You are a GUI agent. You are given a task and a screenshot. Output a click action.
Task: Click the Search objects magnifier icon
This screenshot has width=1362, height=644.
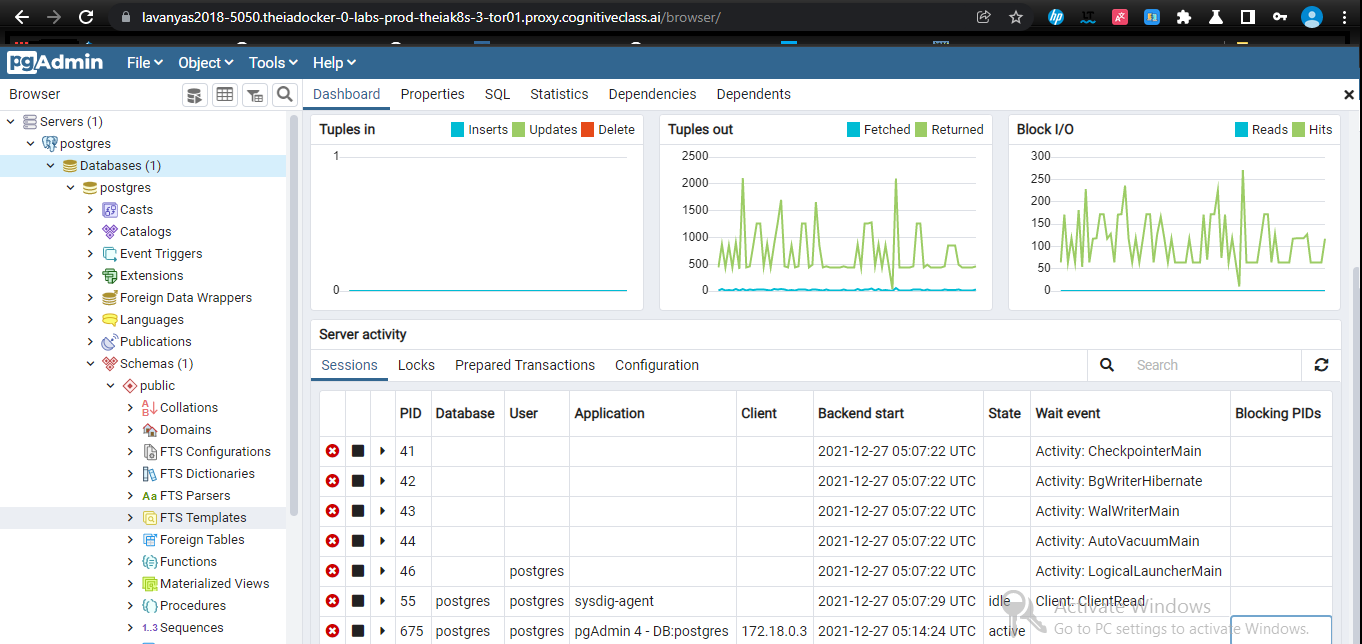click(x=284, y=93)
